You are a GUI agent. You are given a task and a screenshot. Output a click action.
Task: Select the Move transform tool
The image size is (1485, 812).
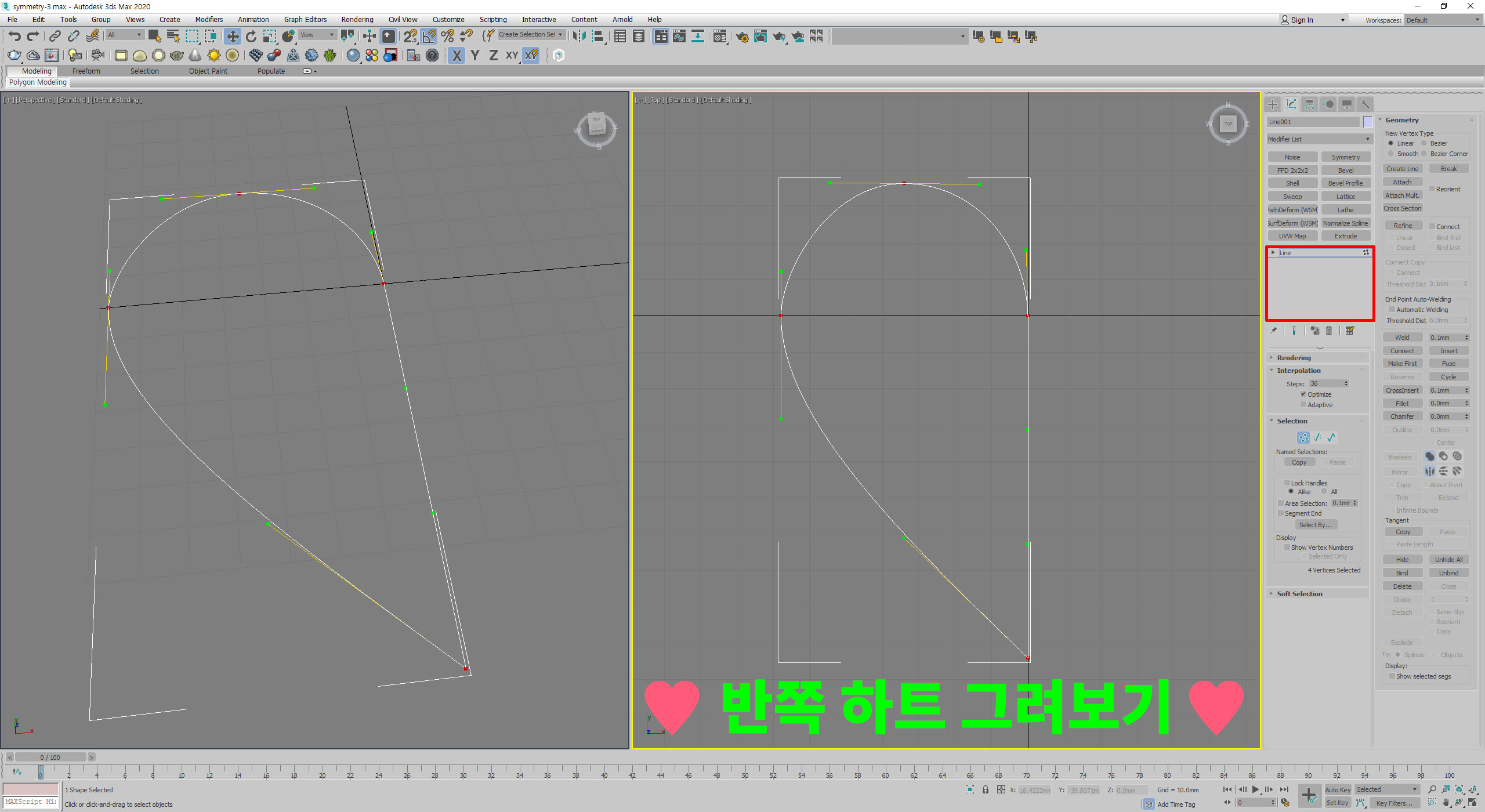[232, 37]
